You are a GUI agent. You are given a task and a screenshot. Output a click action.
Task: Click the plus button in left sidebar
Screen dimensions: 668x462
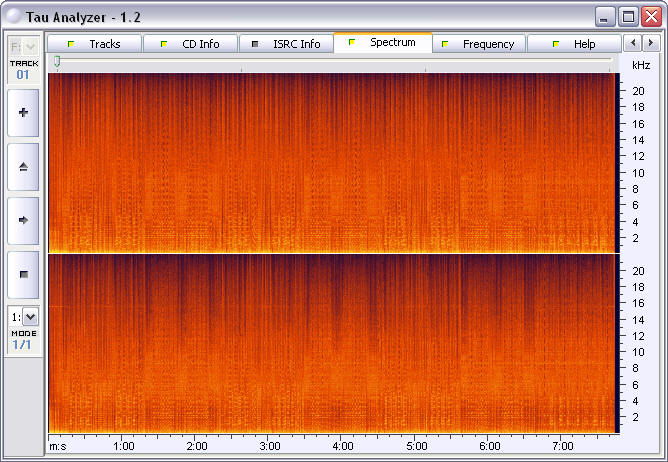[x=23, y=113]
